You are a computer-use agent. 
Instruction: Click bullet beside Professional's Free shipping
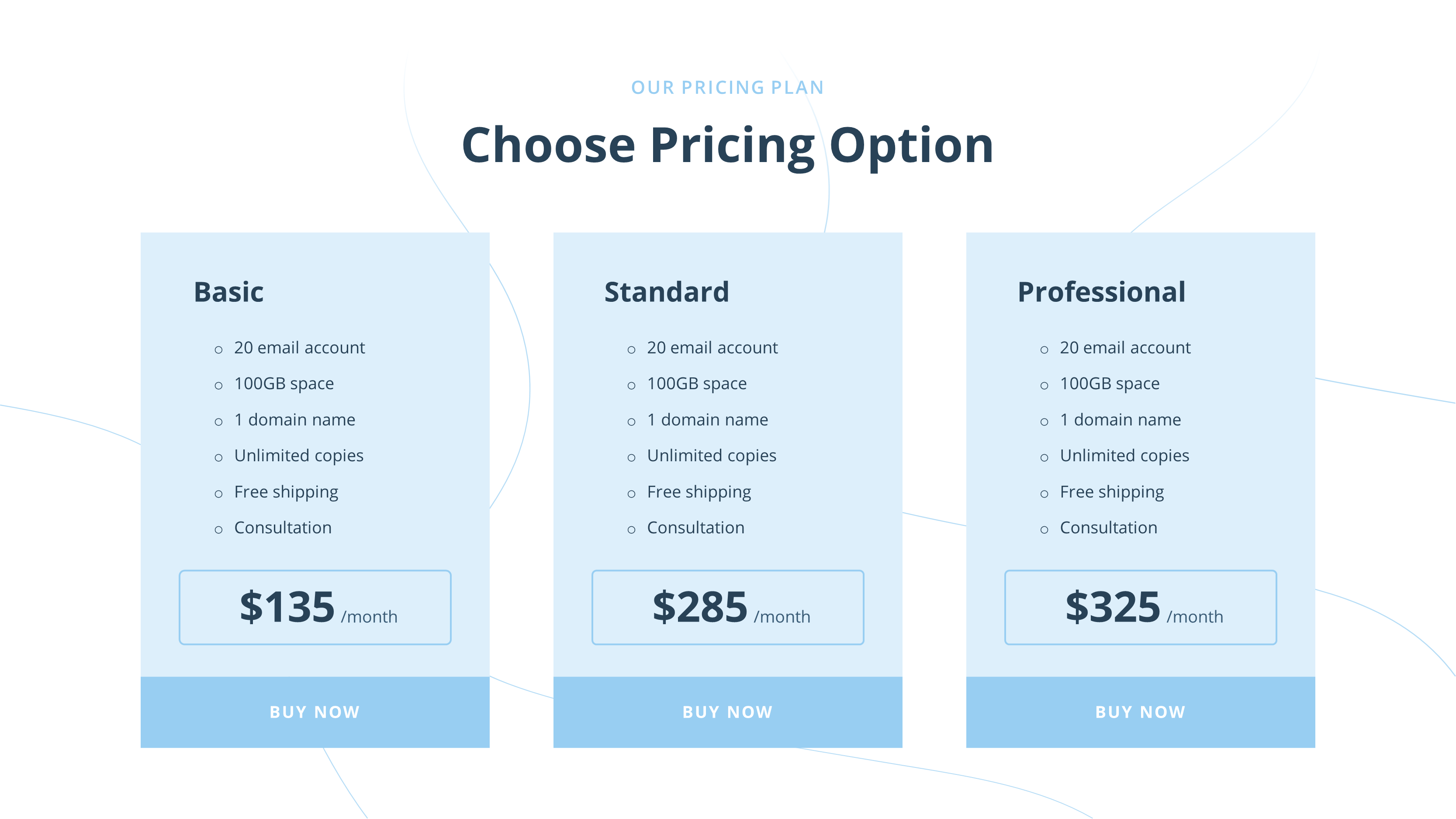click(x=1044, y=494)
